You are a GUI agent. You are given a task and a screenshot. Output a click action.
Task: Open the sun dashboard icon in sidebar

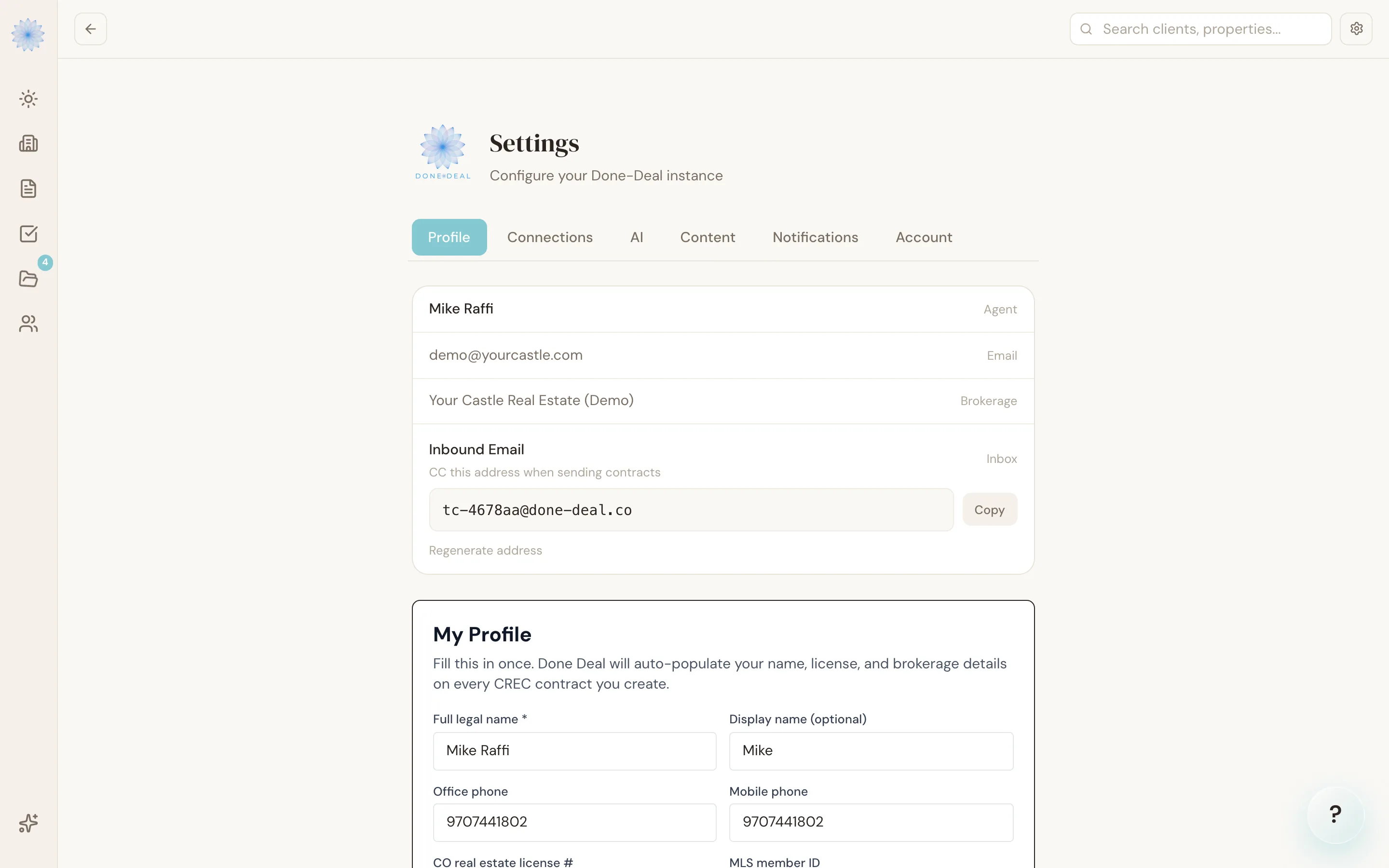click(x=28, y=99)
